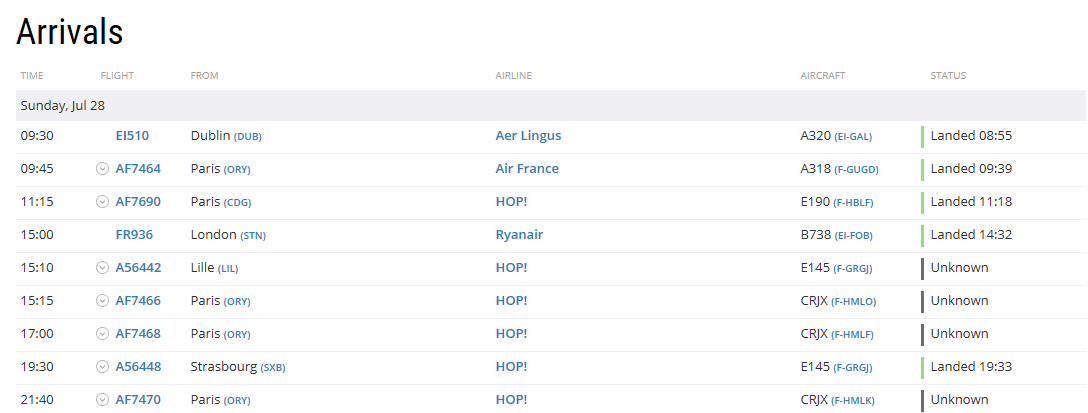The height and width of the screenshot is (413, 1088).
Task: Open aircraft registration F-HMLF
Action: (852, 335)
